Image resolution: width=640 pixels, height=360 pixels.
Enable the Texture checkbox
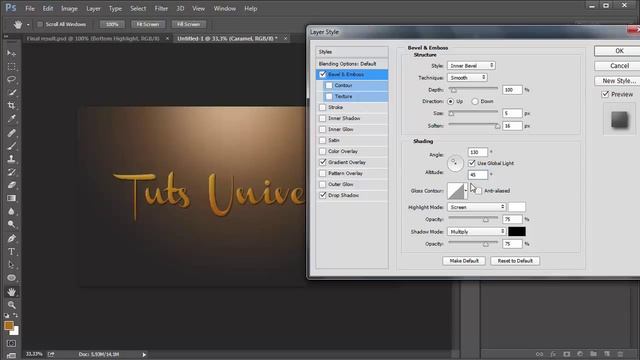tap(329, 96)
